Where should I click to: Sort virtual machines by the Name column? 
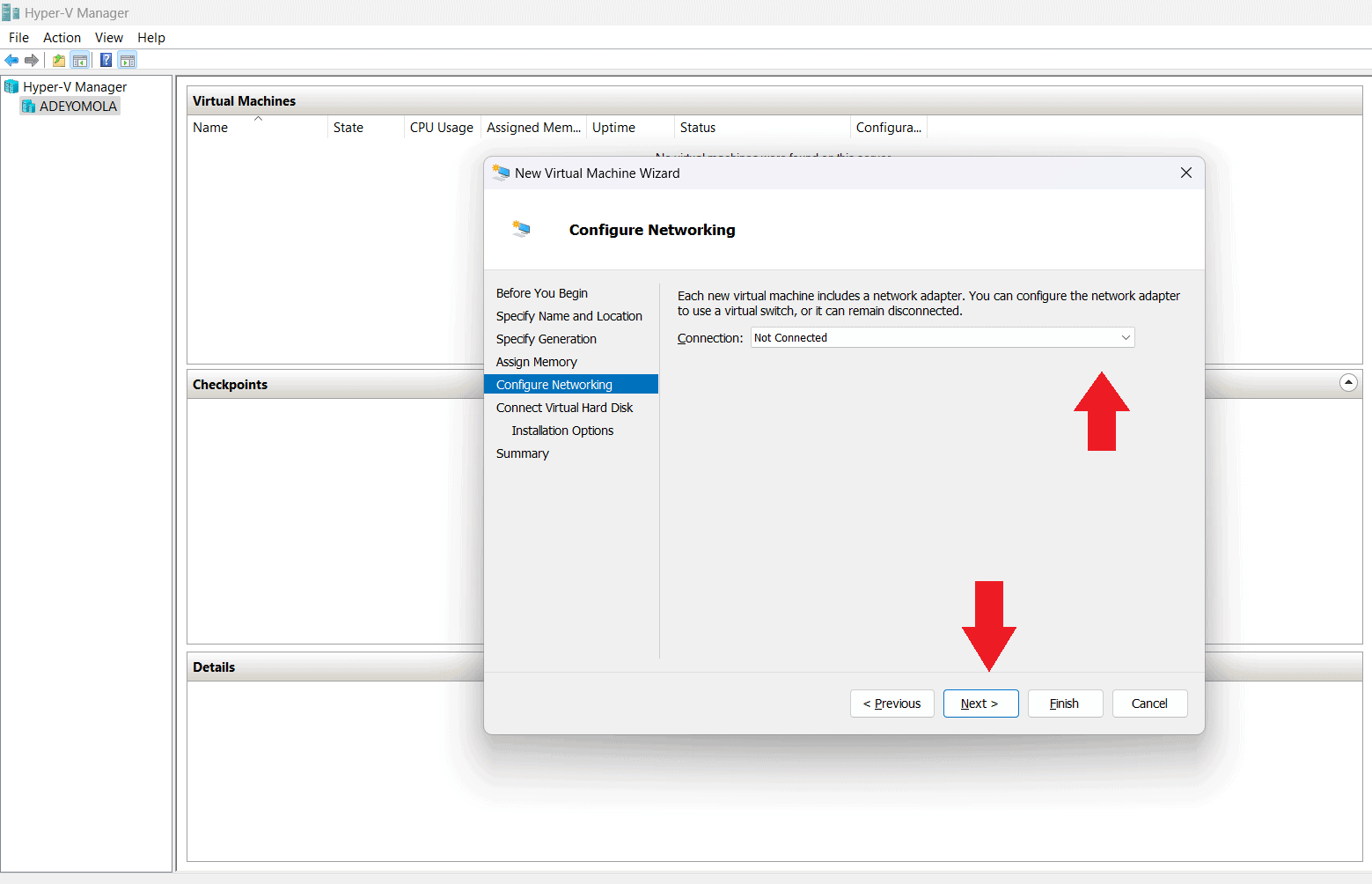(x=257, y=128)
